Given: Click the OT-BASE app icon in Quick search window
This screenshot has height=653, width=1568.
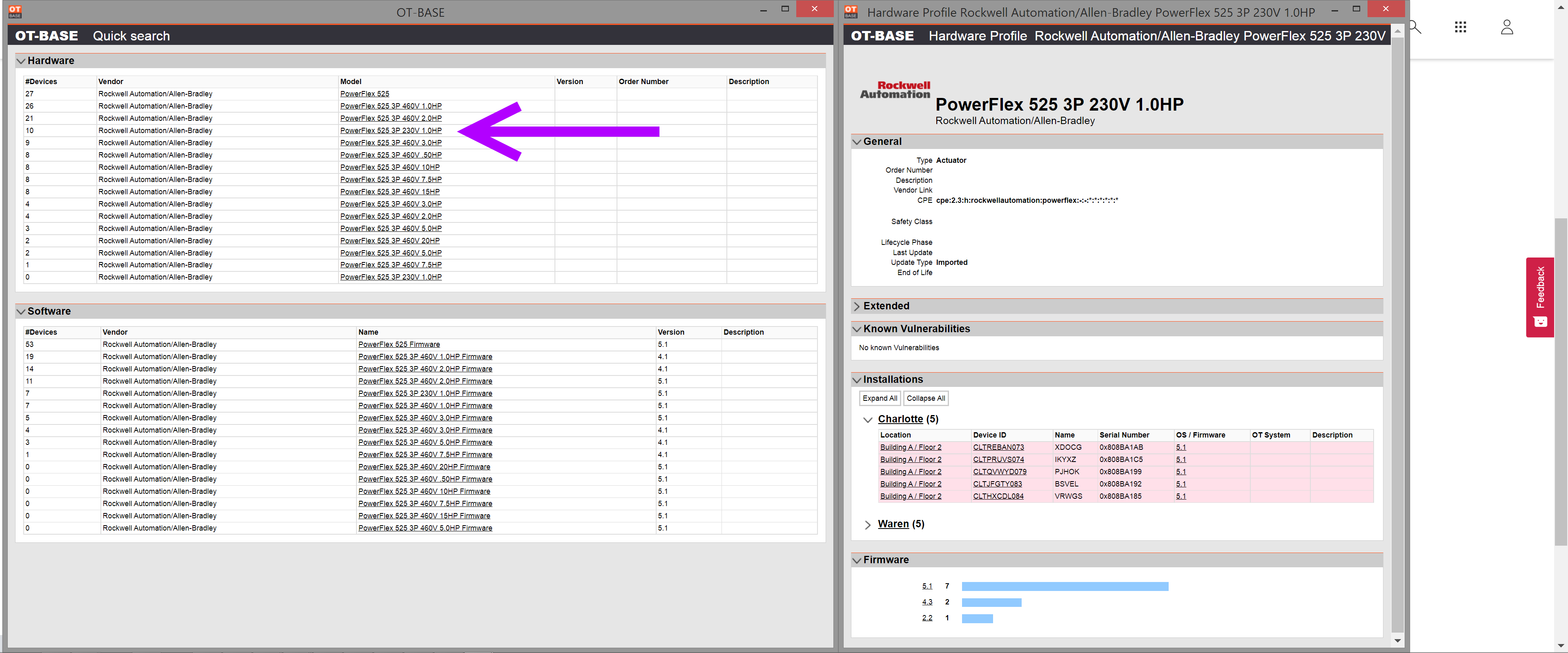Looking at the screenshot, I should point(15,11).
